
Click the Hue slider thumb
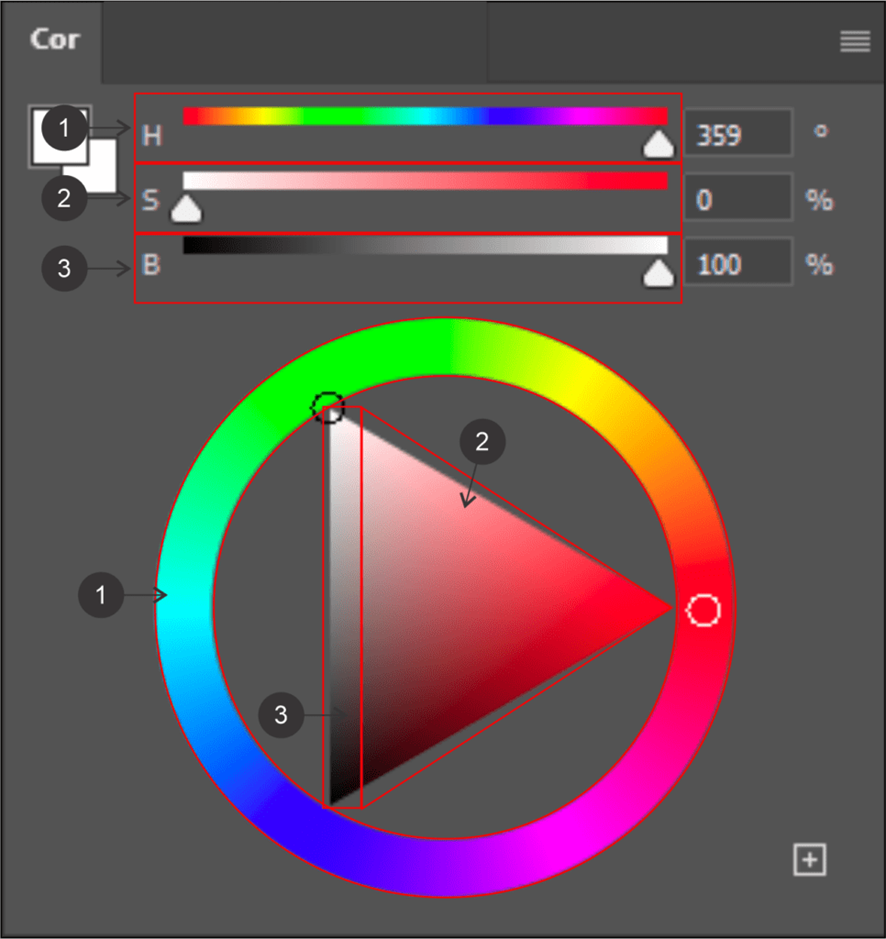click(x=658, y=145)
